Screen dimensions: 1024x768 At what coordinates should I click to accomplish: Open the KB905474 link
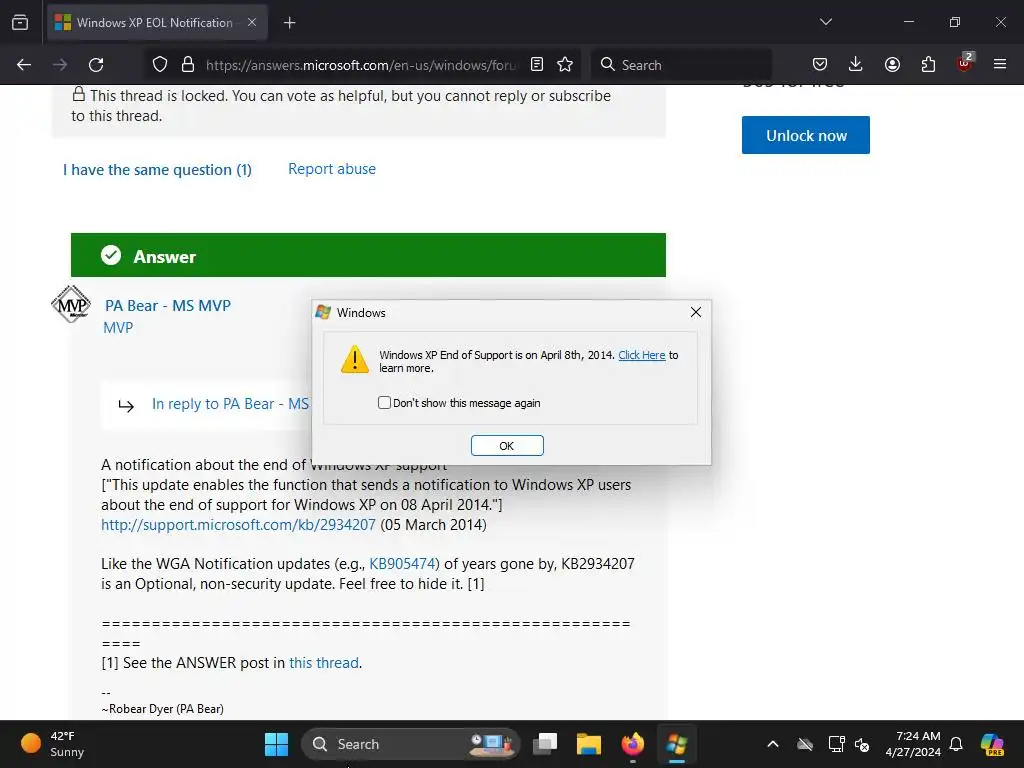pos(404,564)
